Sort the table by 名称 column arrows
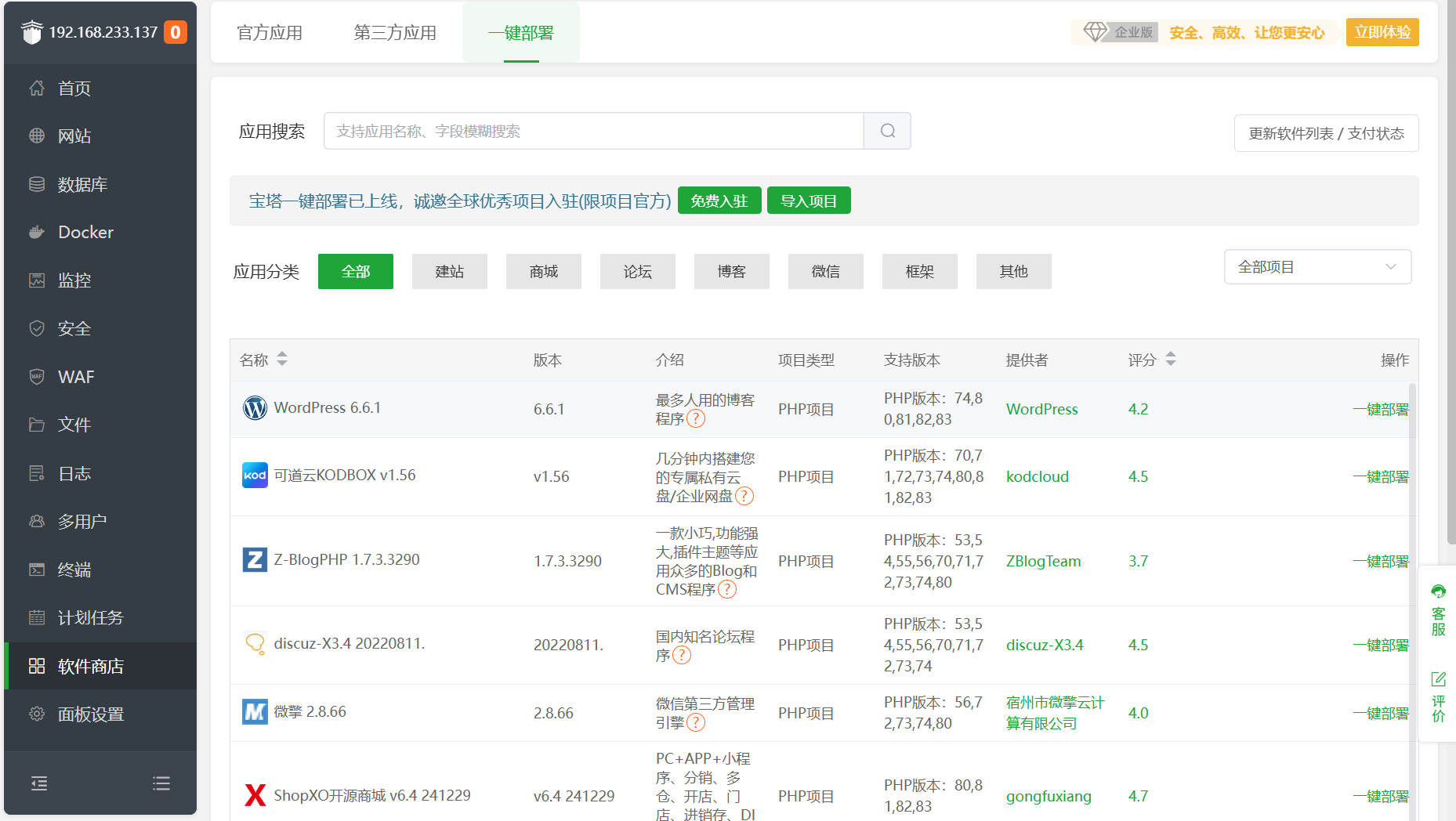This screenshot has width=1456, height=821. pyautogui.click(x=282, y=360)
